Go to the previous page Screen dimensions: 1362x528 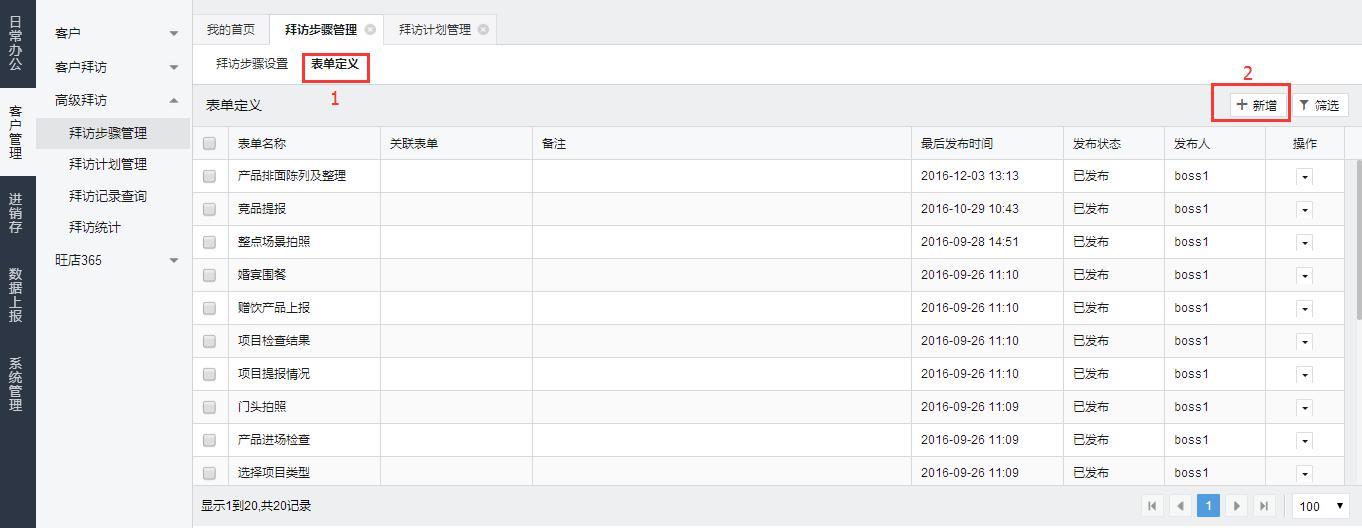[x=1180, y=506]
